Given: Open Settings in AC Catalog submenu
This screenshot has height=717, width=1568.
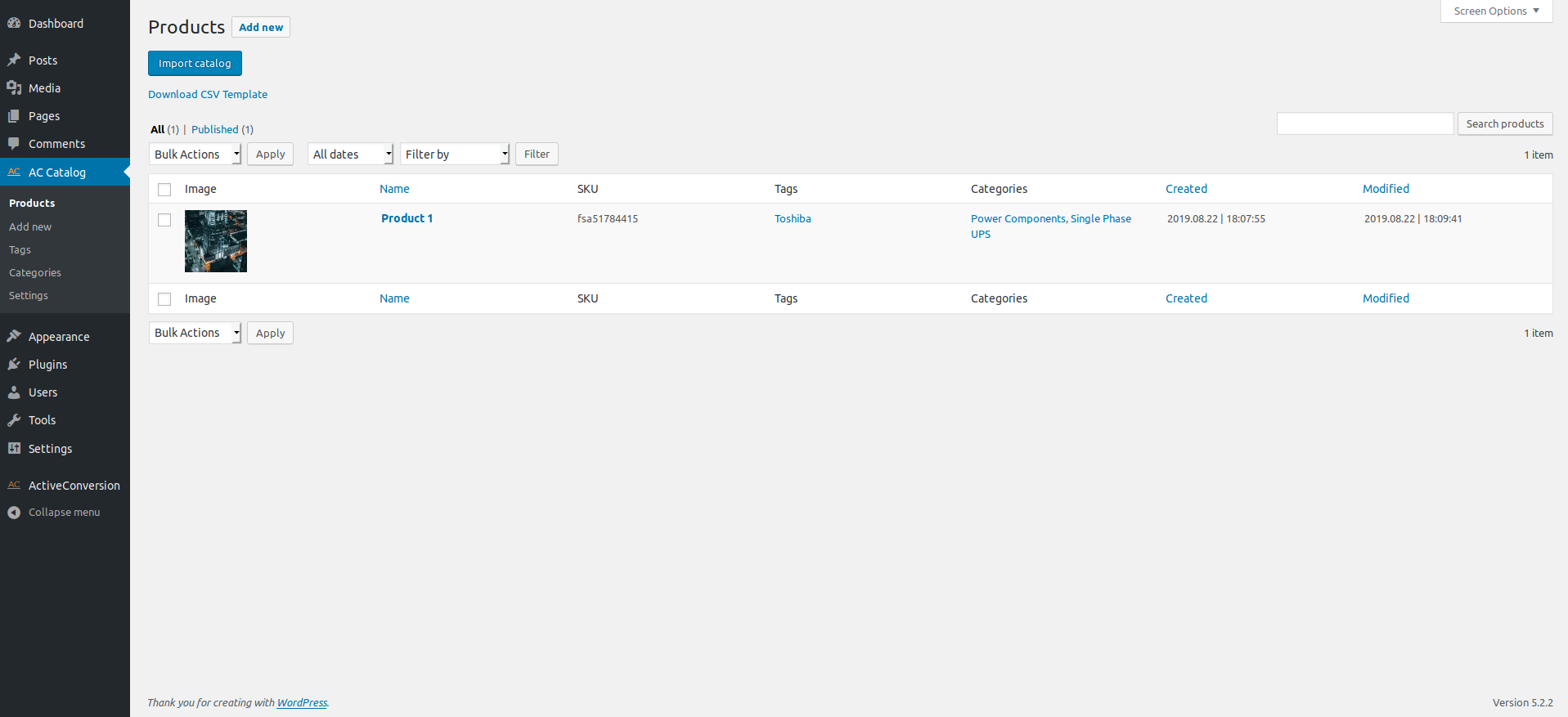Looking at the screenshot, I should click(29, 295).
